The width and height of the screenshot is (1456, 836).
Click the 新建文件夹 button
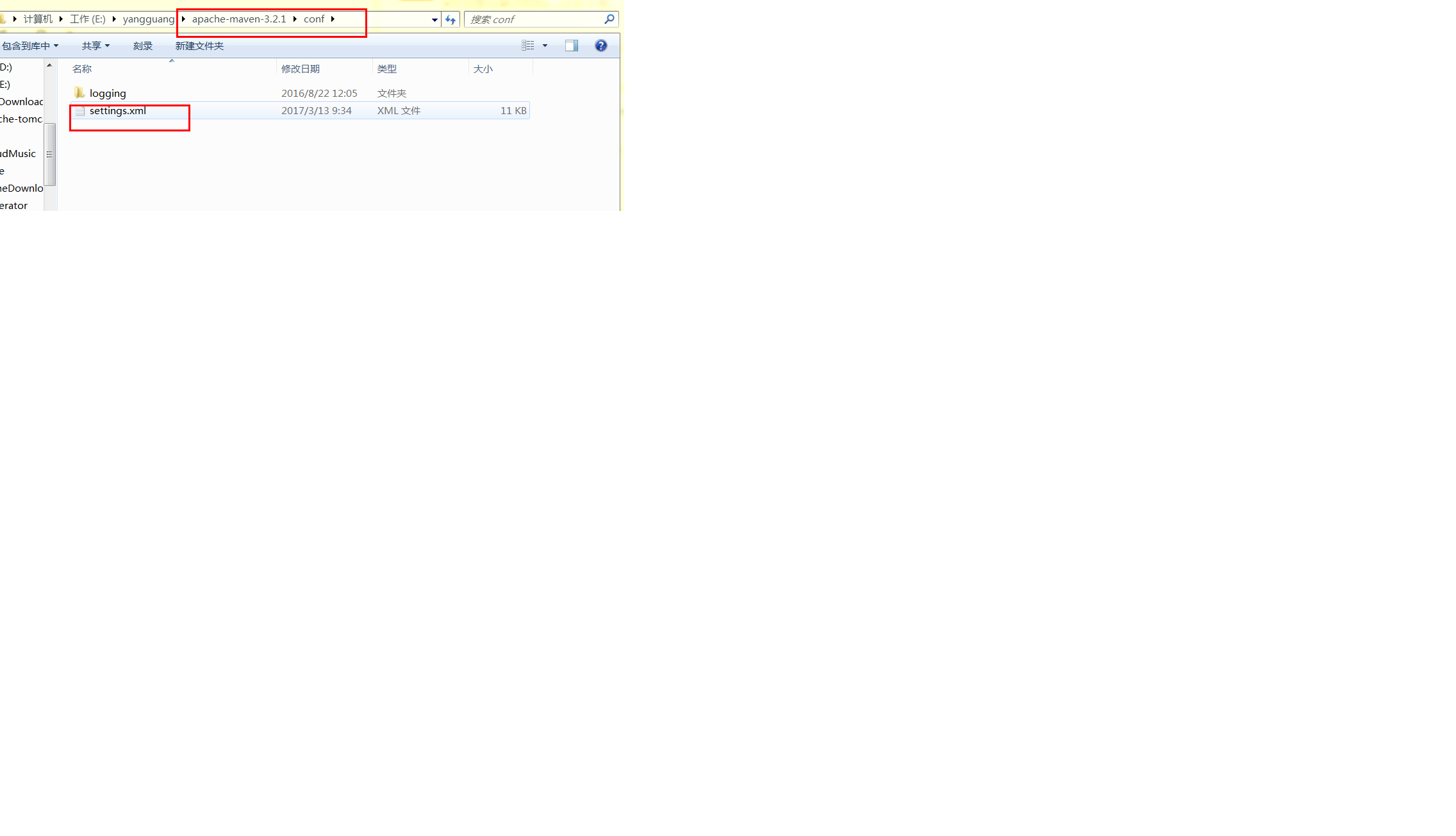click(x=200, y=46)
